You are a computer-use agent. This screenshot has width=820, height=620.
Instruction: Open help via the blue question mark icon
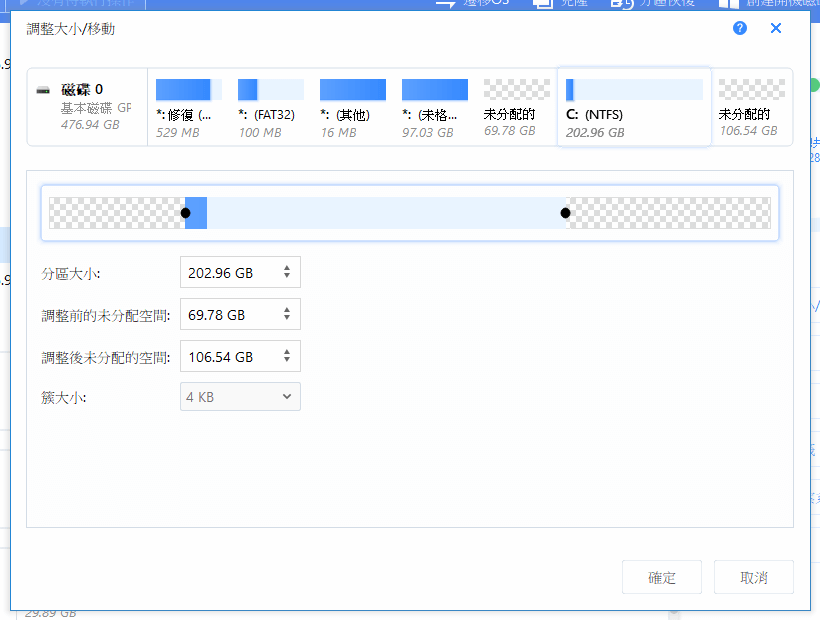click(x=739, y=28)
